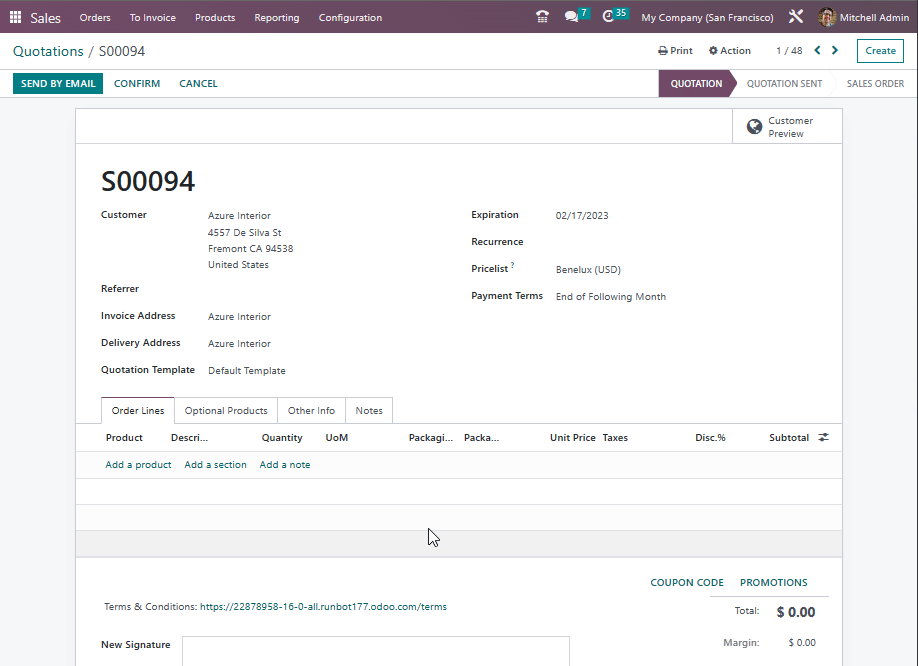Click Add a section link
Viewport: 918px width, 666px height.
(x=215, y=464)
